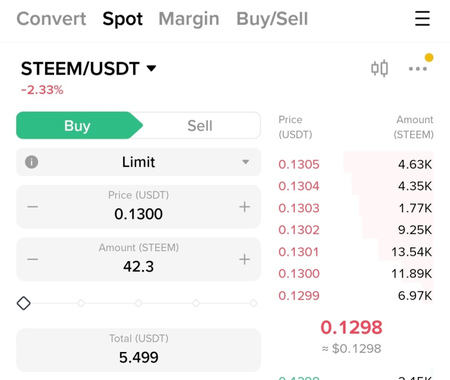Open the hamburger menu icon
Viewport: 450px width, 380px height.
coord(422,18)
